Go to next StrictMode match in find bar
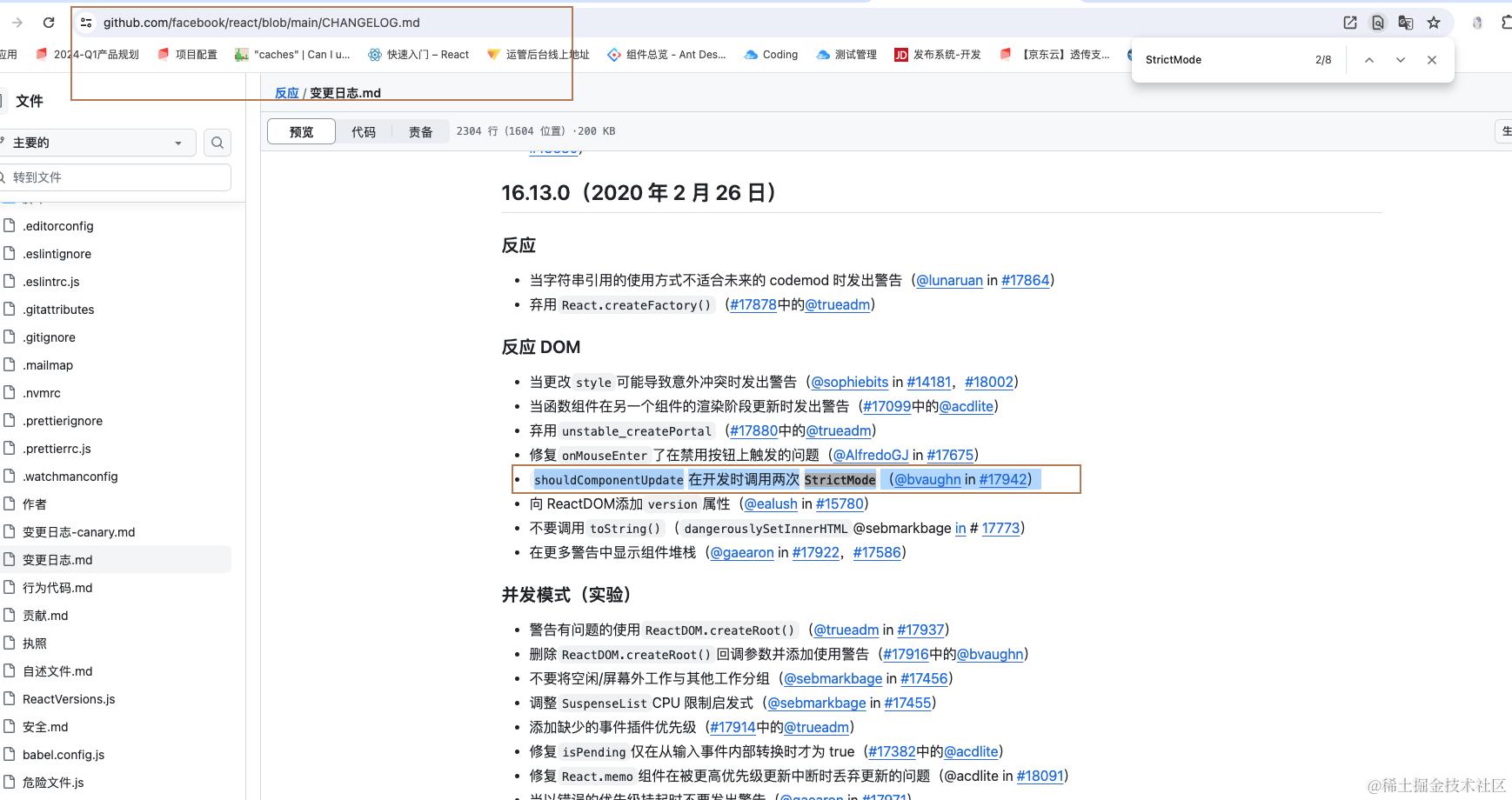 [1401, 60]
